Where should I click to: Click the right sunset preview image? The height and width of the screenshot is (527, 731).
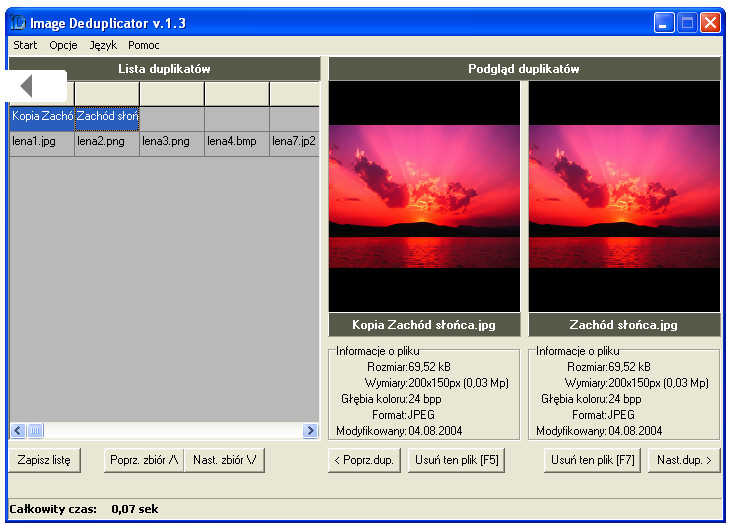624,196
